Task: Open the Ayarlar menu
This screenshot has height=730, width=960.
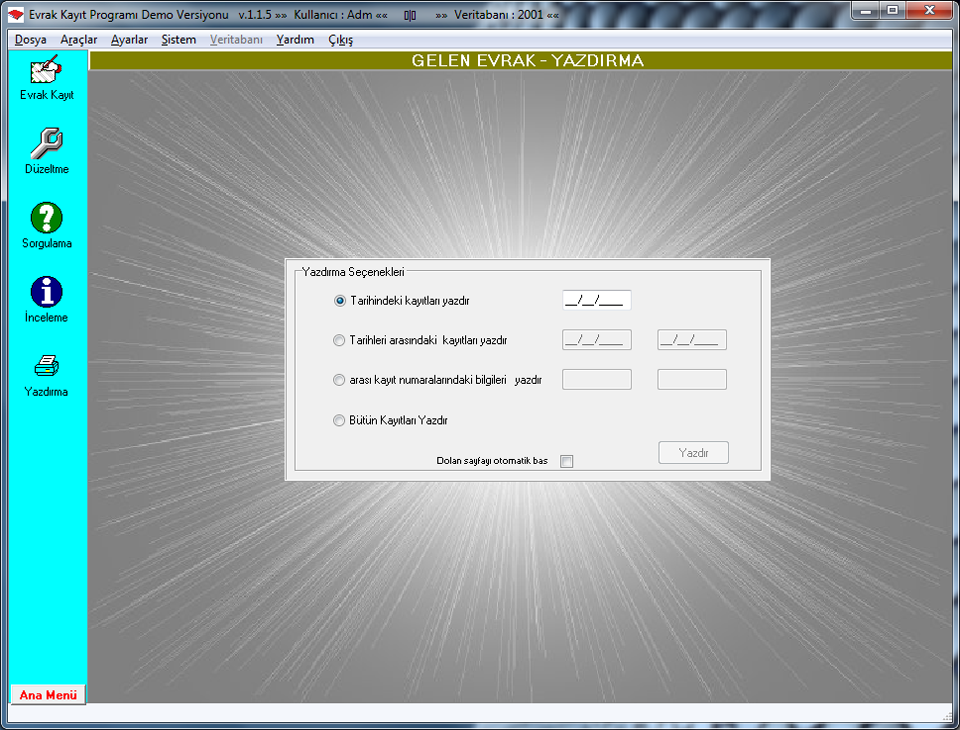Action: point(129,40)
